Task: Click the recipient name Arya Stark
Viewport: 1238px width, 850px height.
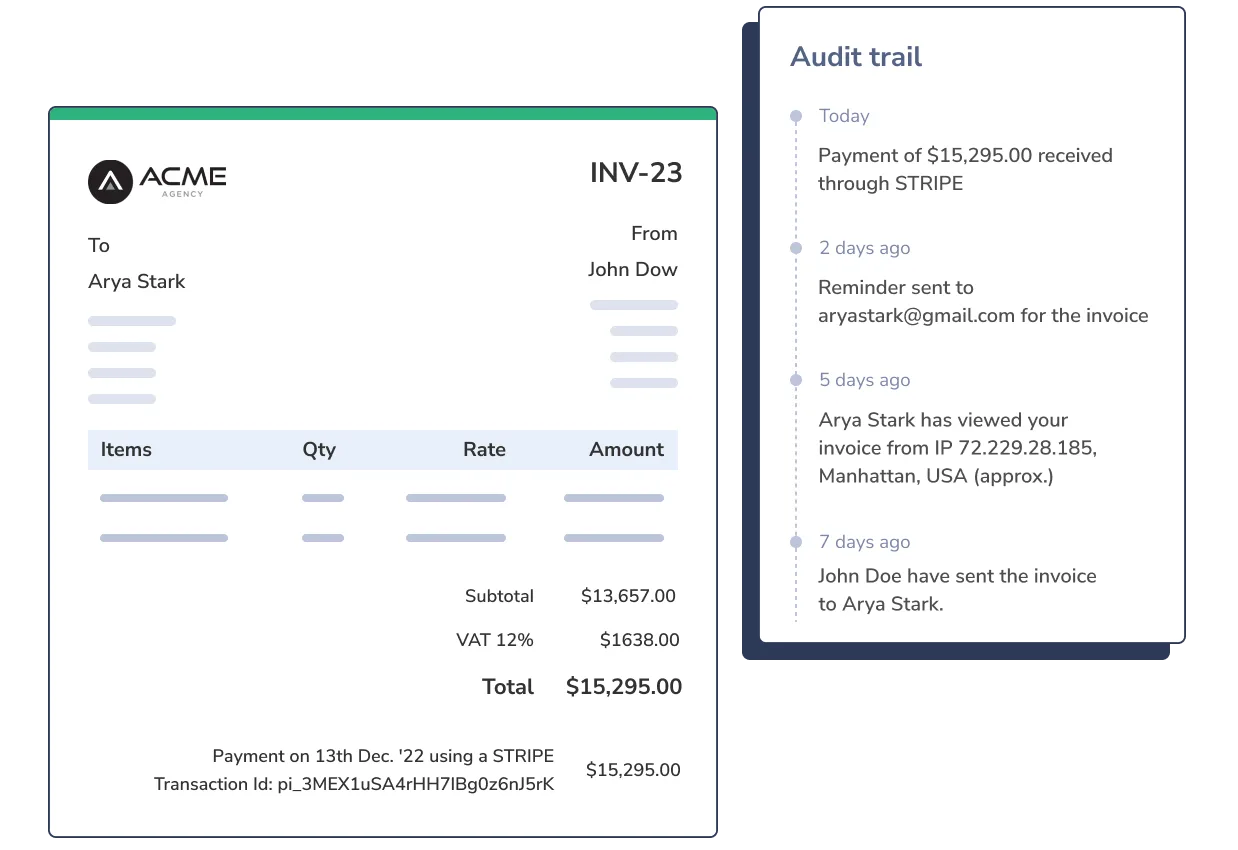Action: tap(137, 282)
